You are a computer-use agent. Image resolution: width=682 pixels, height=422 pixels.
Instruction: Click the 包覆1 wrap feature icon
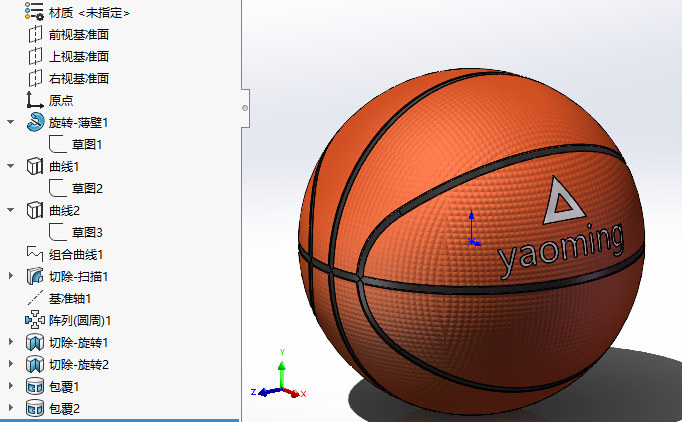click(x=35, y=386)
